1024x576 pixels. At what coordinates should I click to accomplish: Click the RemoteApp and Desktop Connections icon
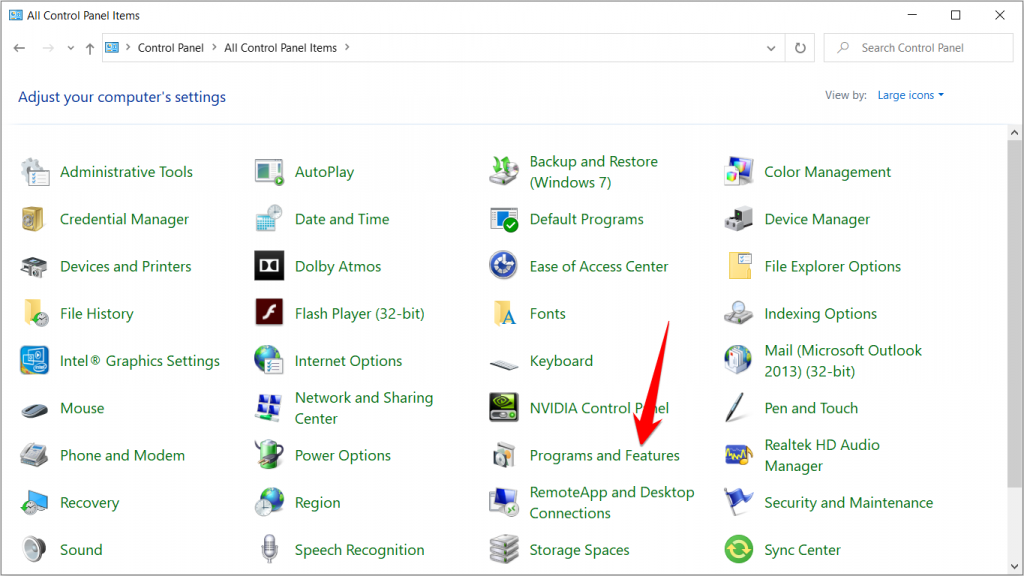pyautogui.click(x=504, y=502)
